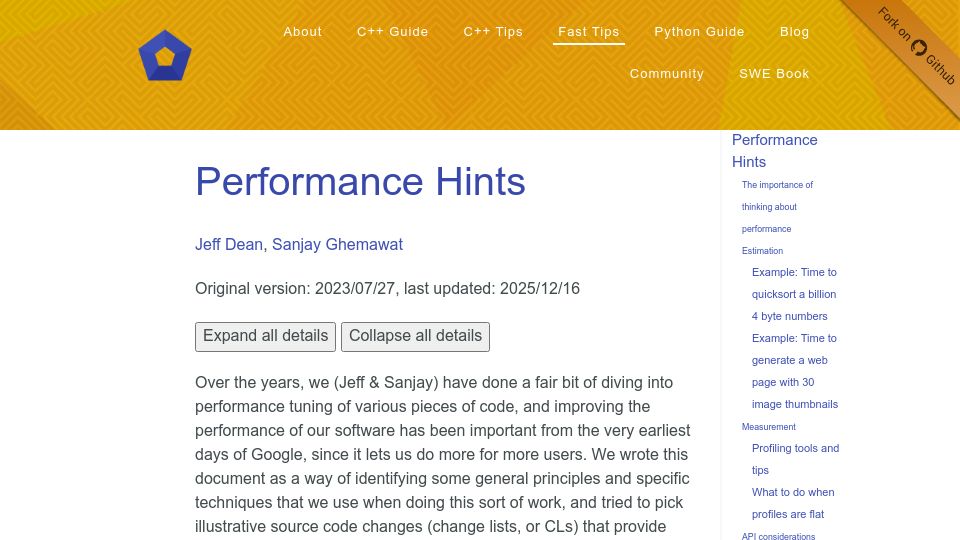This screenshot has height=540, width=960.
Task: Jump to the Estimation section
Action: pyautogui.click(x=762, y=251)
